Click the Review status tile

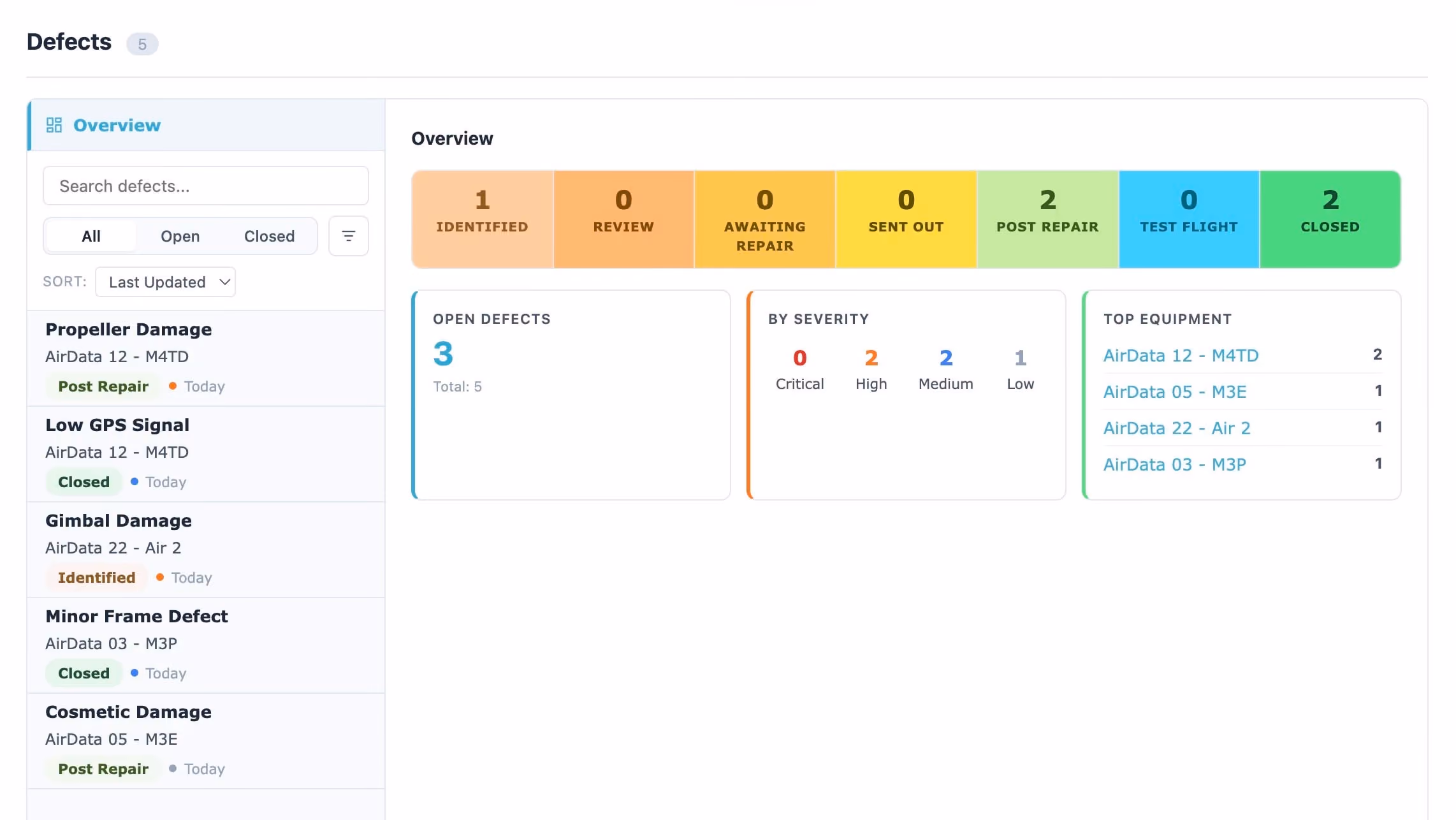tap(623, 219)
